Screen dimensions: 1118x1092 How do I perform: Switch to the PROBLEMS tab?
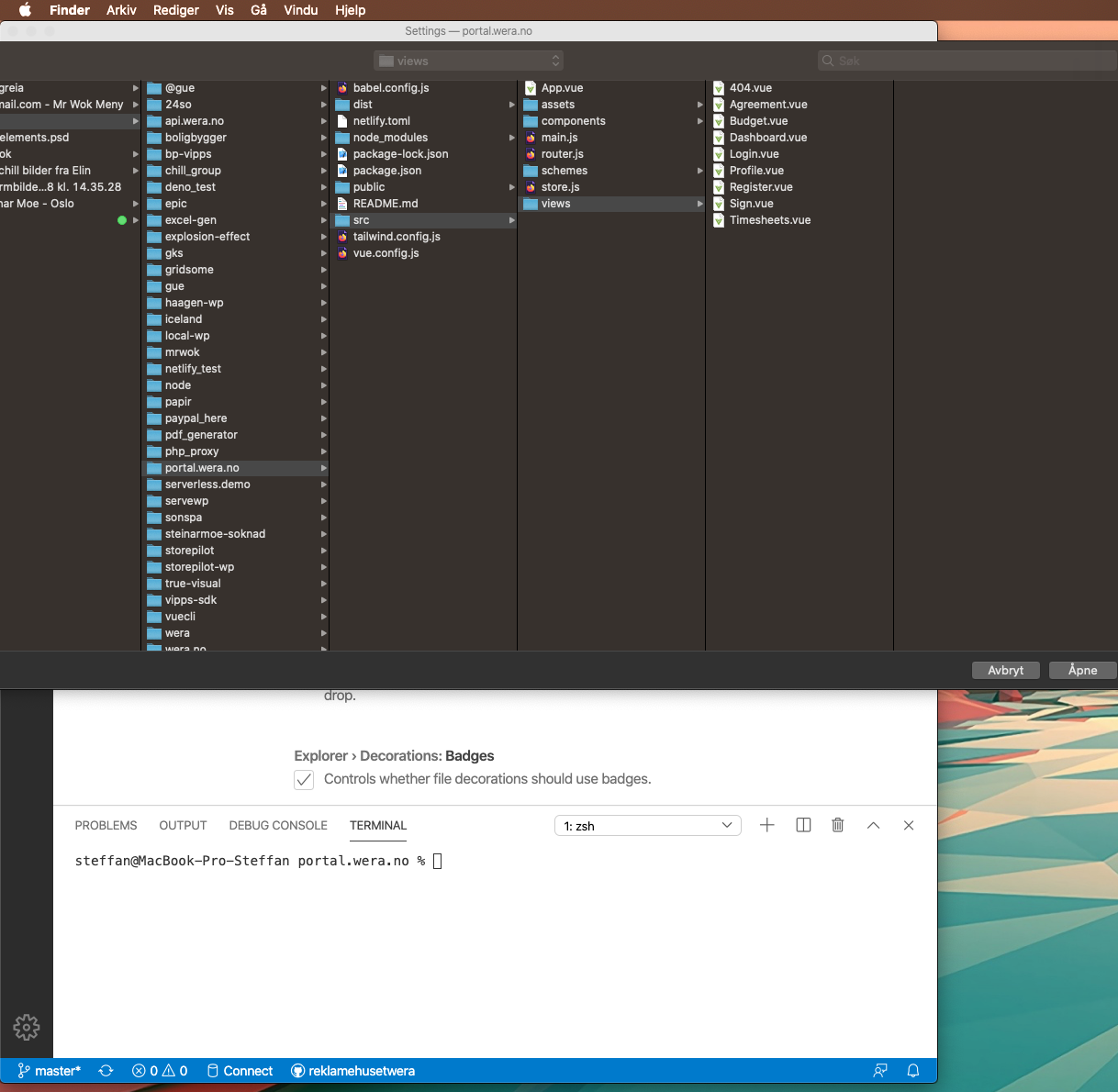(106, 826)
